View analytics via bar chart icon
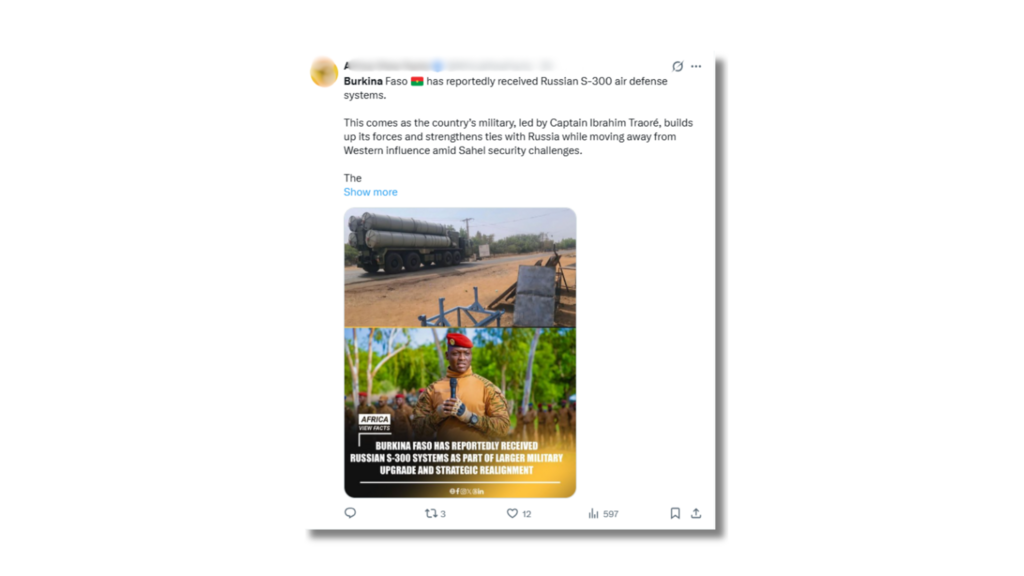Screen dimensions: 1024x576 tap(593, 513)
